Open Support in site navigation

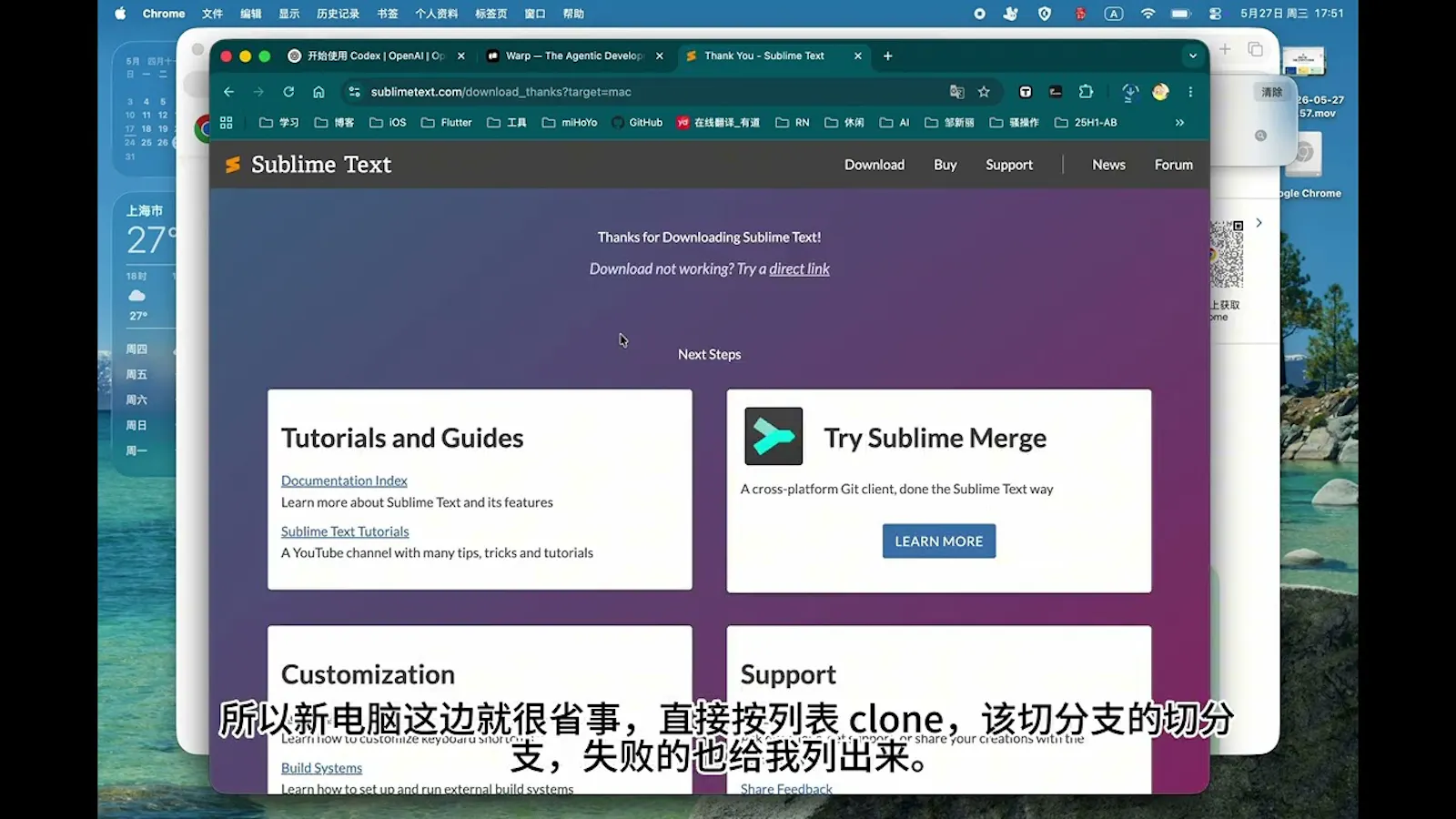[x=1009, y=165]
